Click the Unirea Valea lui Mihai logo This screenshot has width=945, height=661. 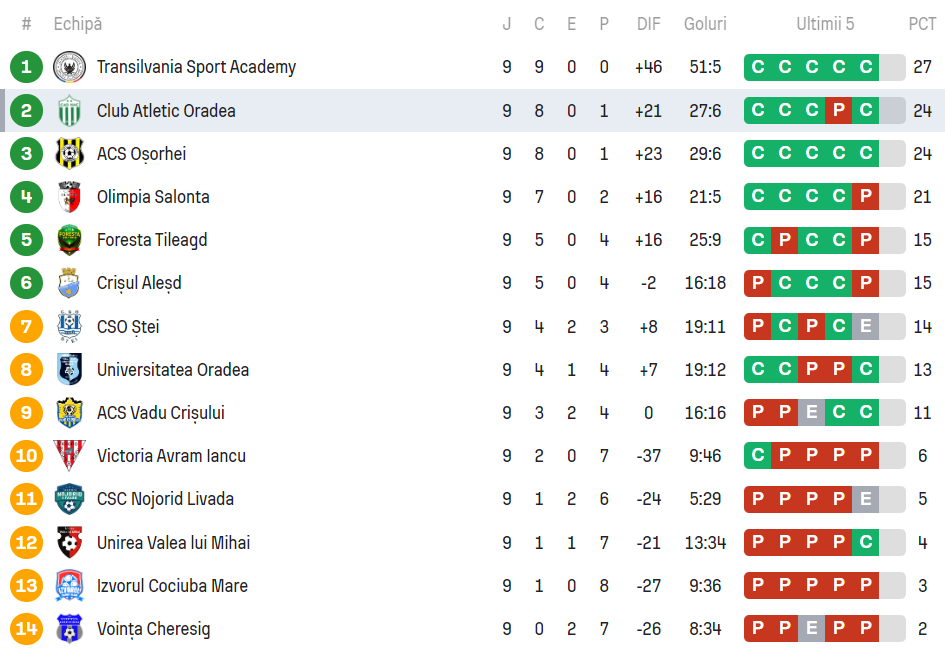point(69,543)
